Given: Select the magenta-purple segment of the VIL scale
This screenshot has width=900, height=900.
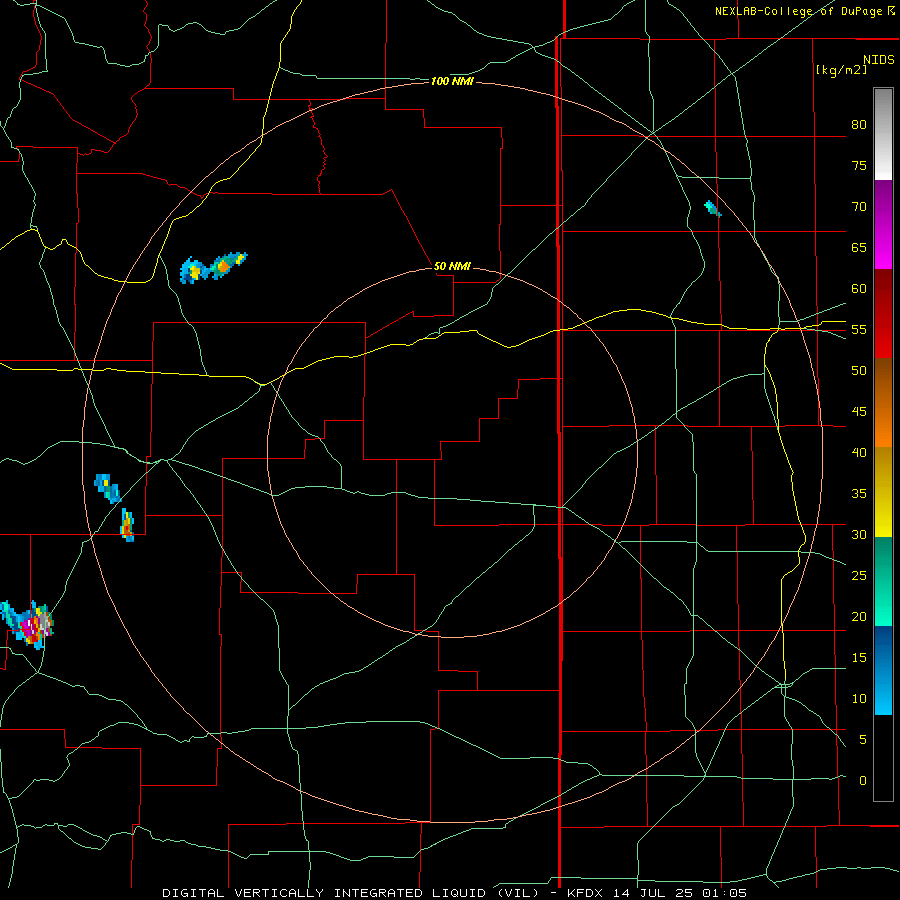Looking at the screenshot, I should (x=883, y=225).
